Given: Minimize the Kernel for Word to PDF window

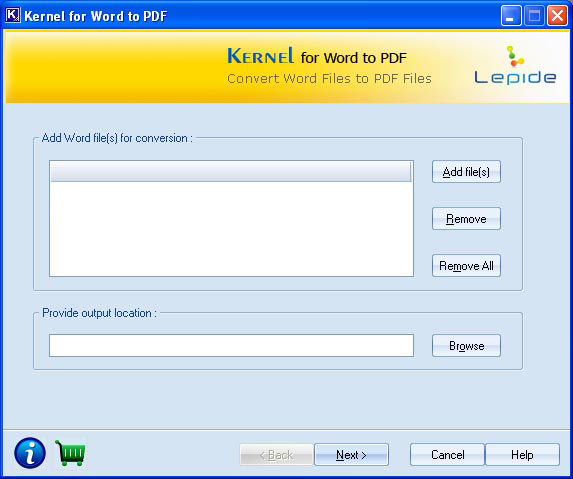Looking at the screenshot, I should pyautogui.click(x=511, y=16).
